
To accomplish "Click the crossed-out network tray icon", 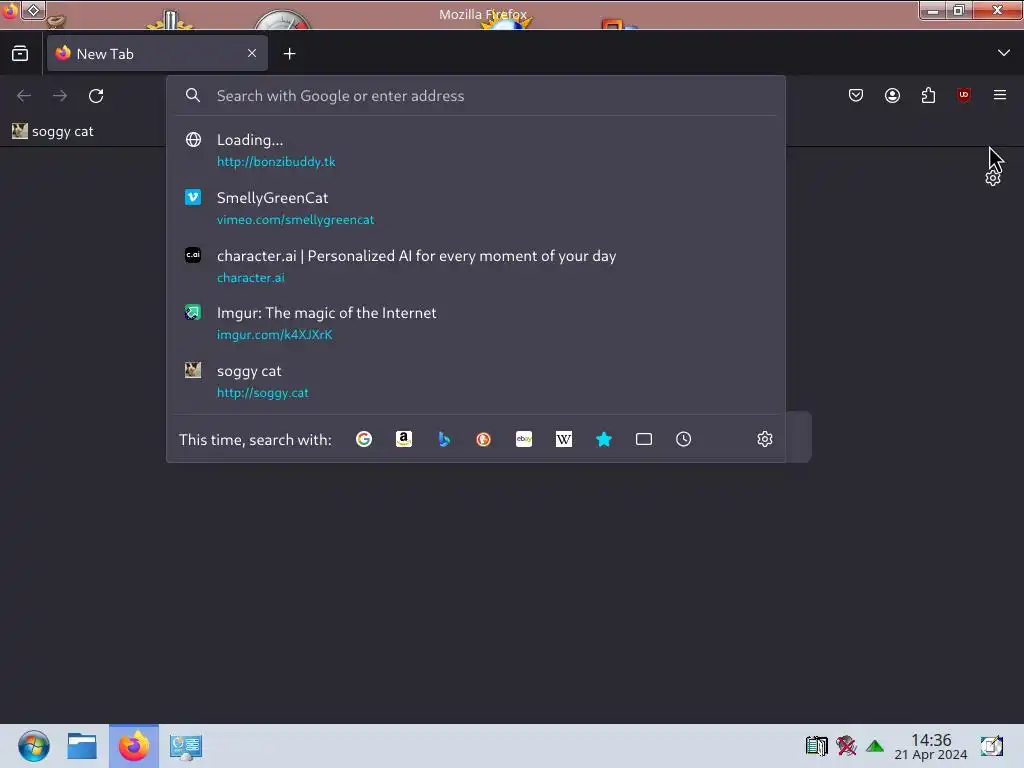I will click(x=846, y=746).
